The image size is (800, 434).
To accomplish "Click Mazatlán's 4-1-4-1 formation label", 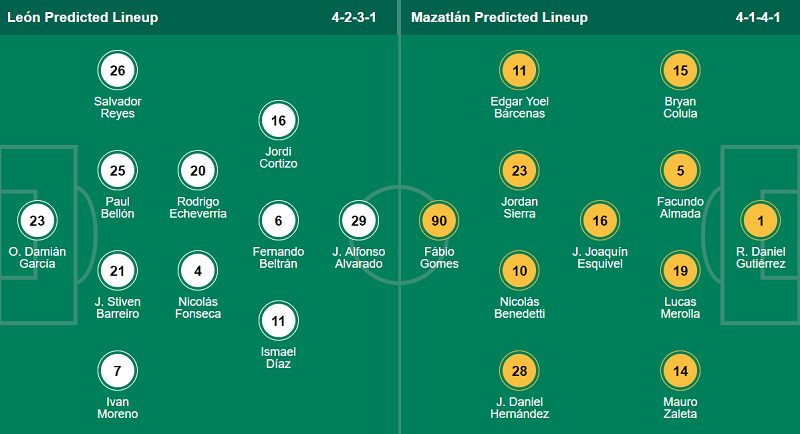I will [x=758, y=18].
